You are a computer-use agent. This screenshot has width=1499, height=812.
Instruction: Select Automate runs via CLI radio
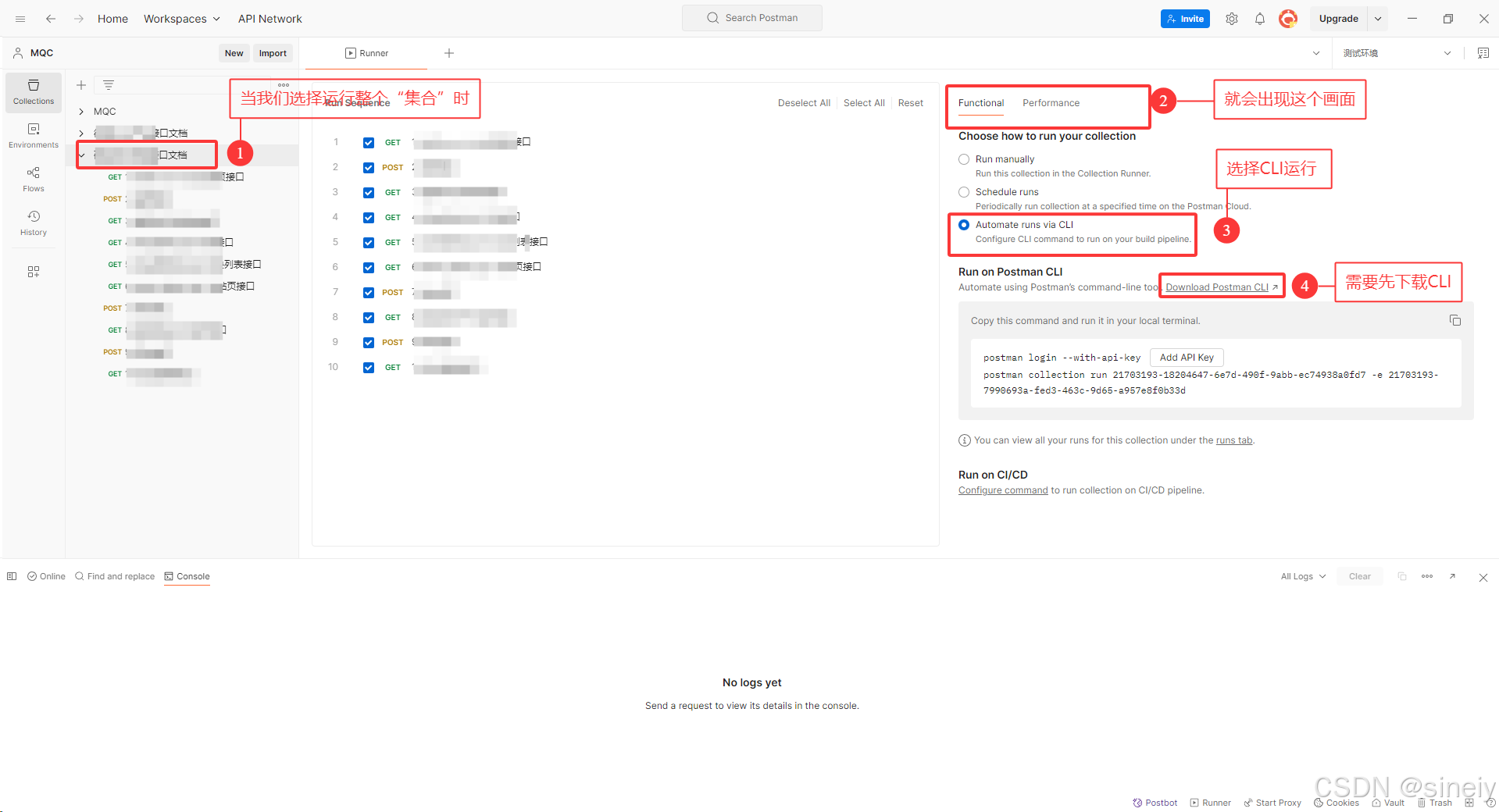click(964, 225)
